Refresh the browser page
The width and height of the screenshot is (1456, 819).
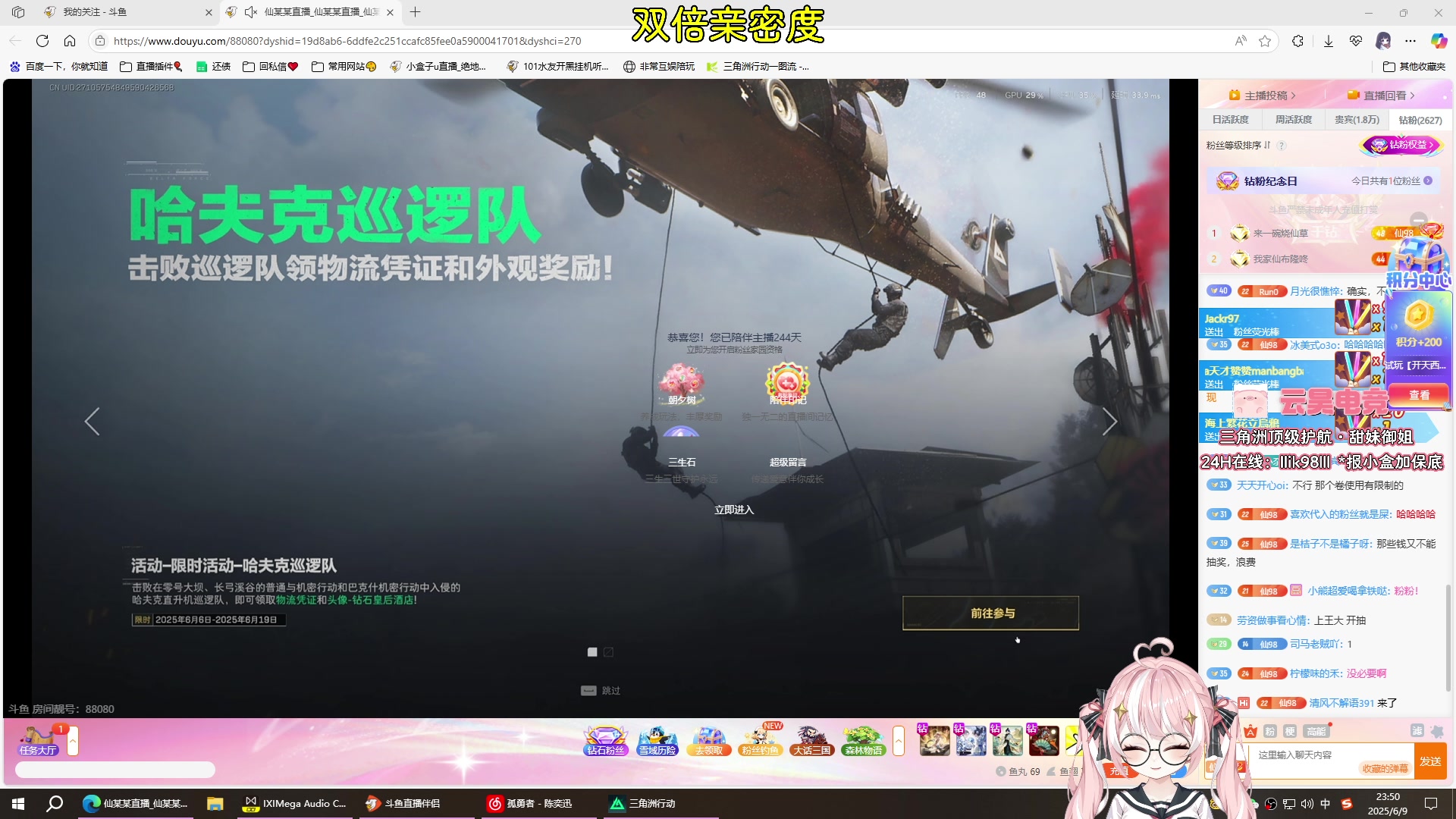pos(42,41)
